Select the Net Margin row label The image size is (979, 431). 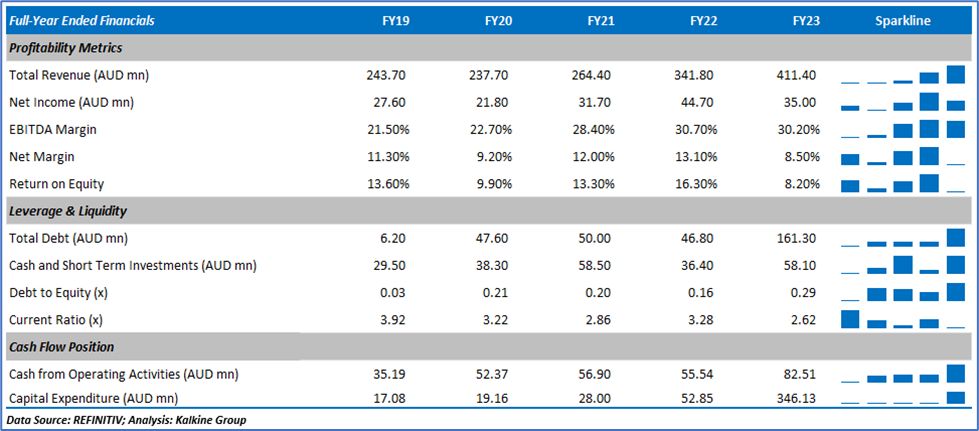coord(41,157)
